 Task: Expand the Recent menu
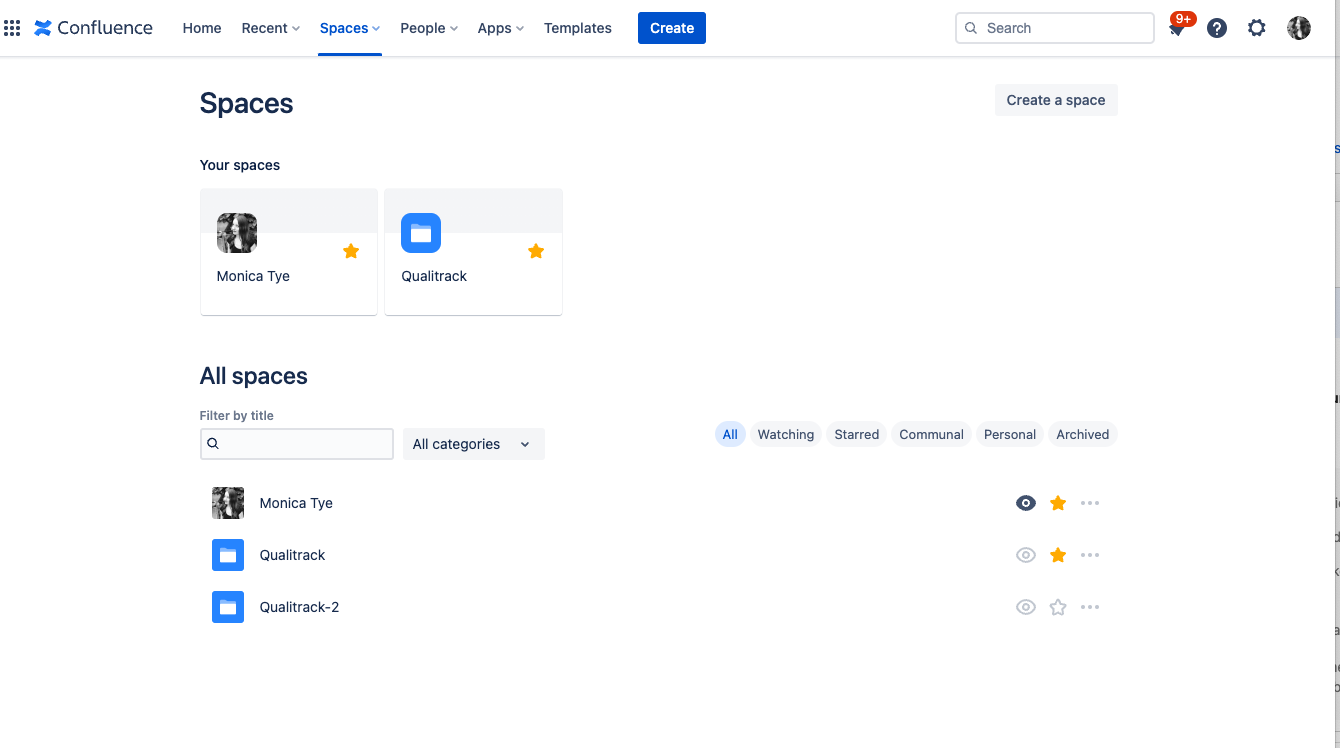(270, 28)
